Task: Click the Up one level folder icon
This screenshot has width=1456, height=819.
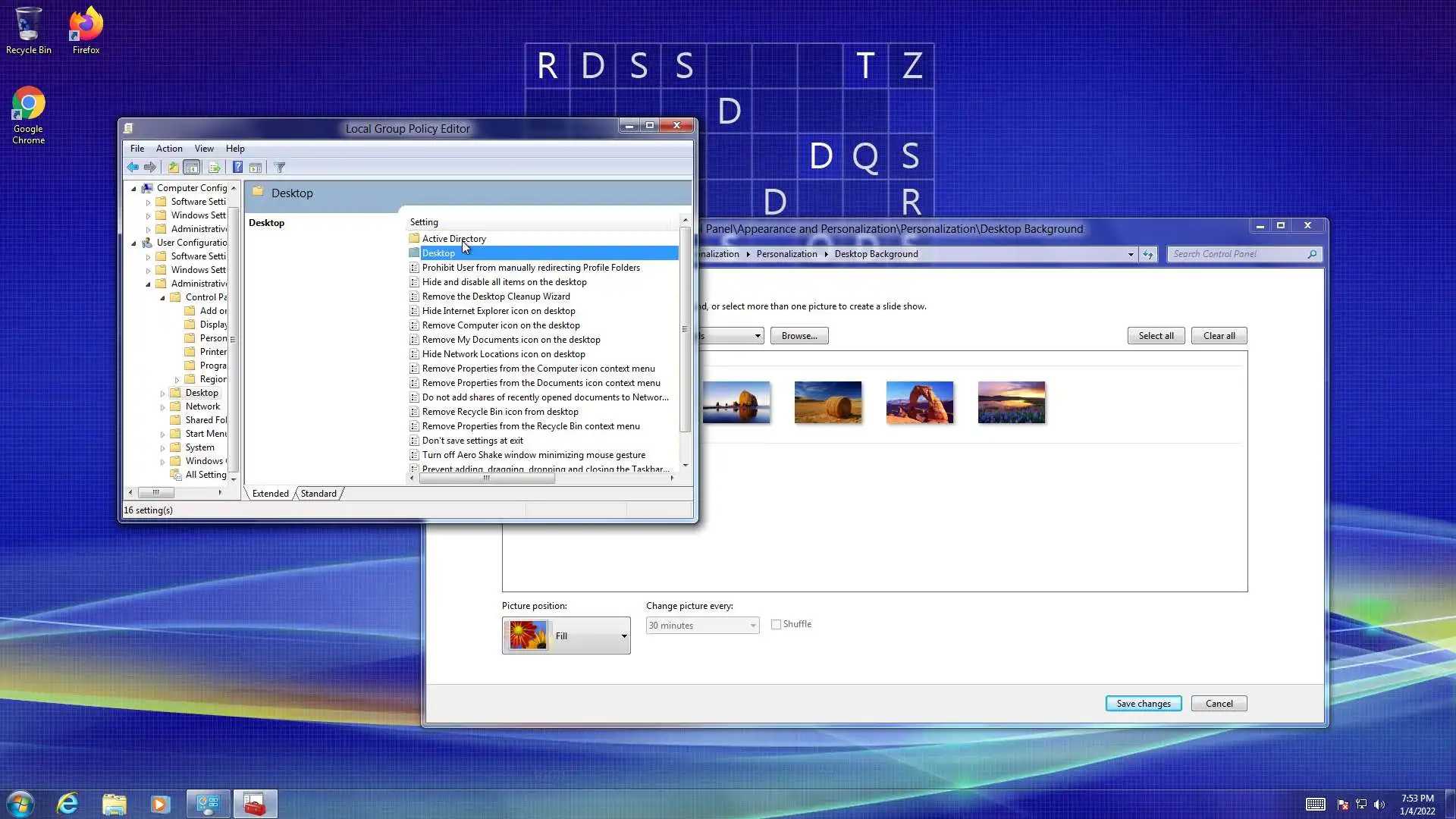Action: pos(173,168)
